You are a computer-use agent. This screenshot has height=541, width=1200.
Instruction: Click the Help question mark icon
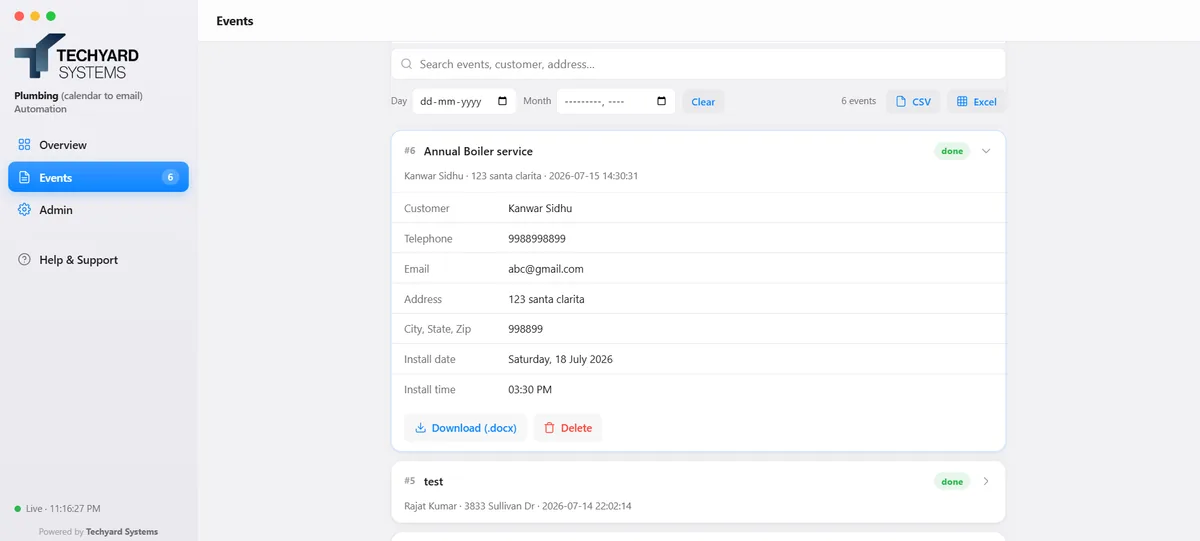click(x=25, y=260)
